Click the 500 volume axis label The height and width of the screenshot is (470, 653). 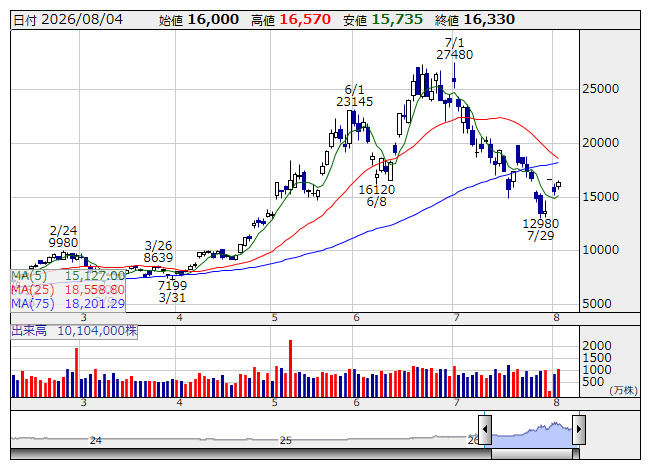[593, 381]
